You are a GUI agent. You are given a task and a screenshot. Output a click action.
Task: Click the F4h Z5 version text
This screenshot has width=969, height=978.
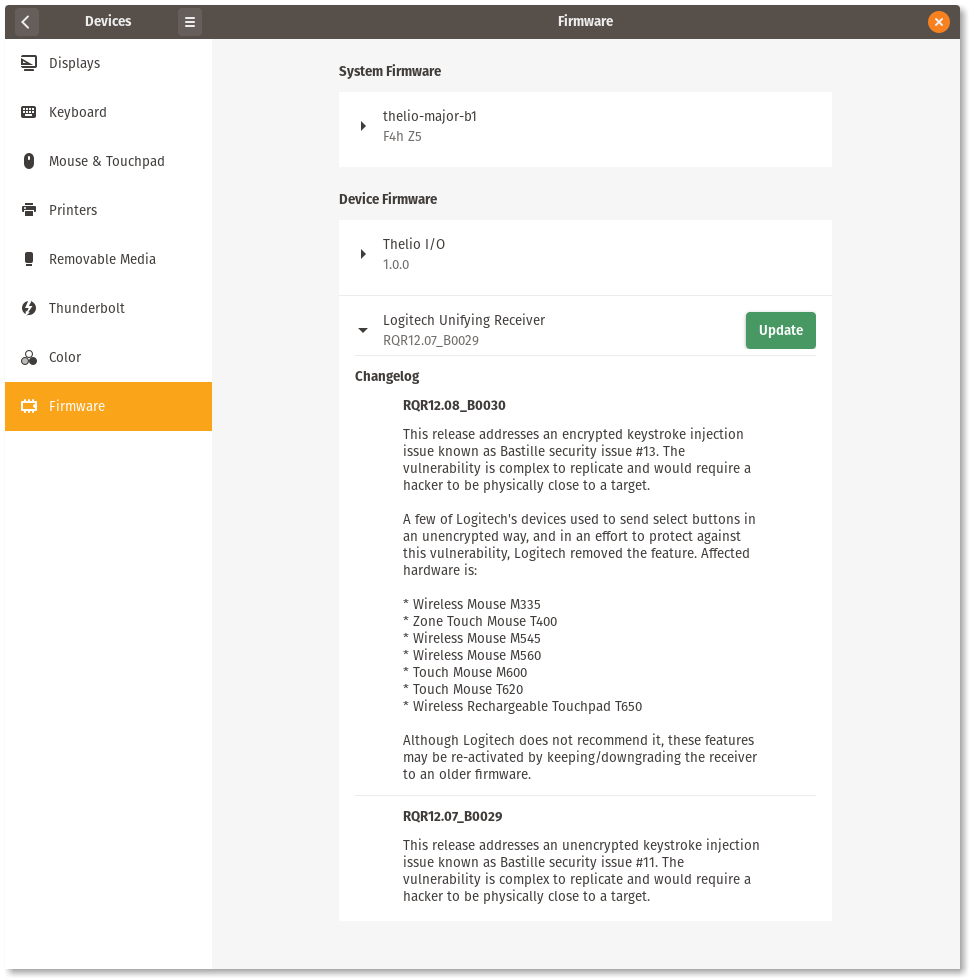click(x=402, y=137)
